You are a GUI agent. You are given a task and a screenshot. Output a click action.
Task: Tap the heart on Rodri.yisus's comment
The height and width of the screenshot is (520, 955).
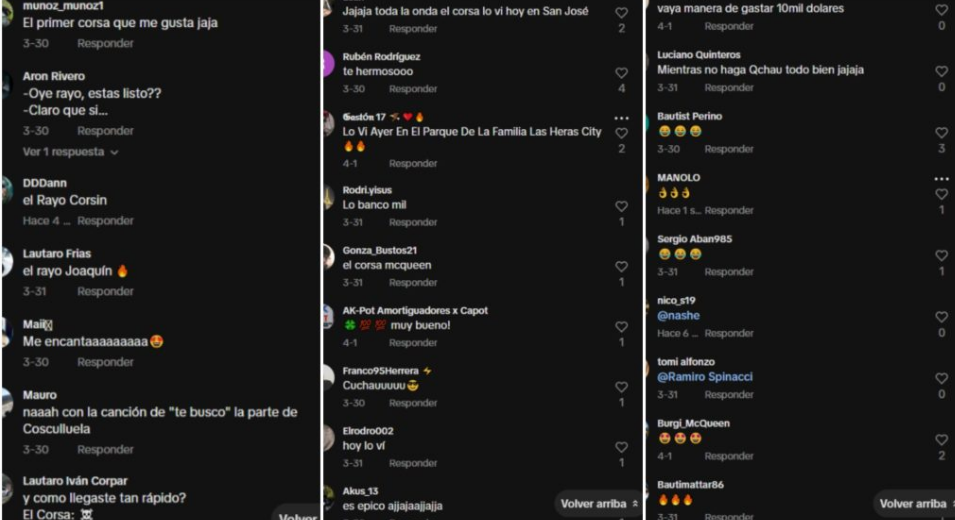pyautogui.click(x=621, y=206)
